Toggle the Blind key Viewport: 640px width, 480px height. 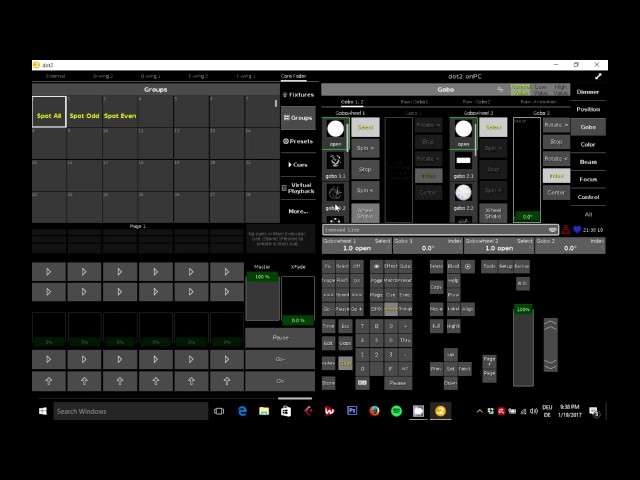(x=453, y=267)
